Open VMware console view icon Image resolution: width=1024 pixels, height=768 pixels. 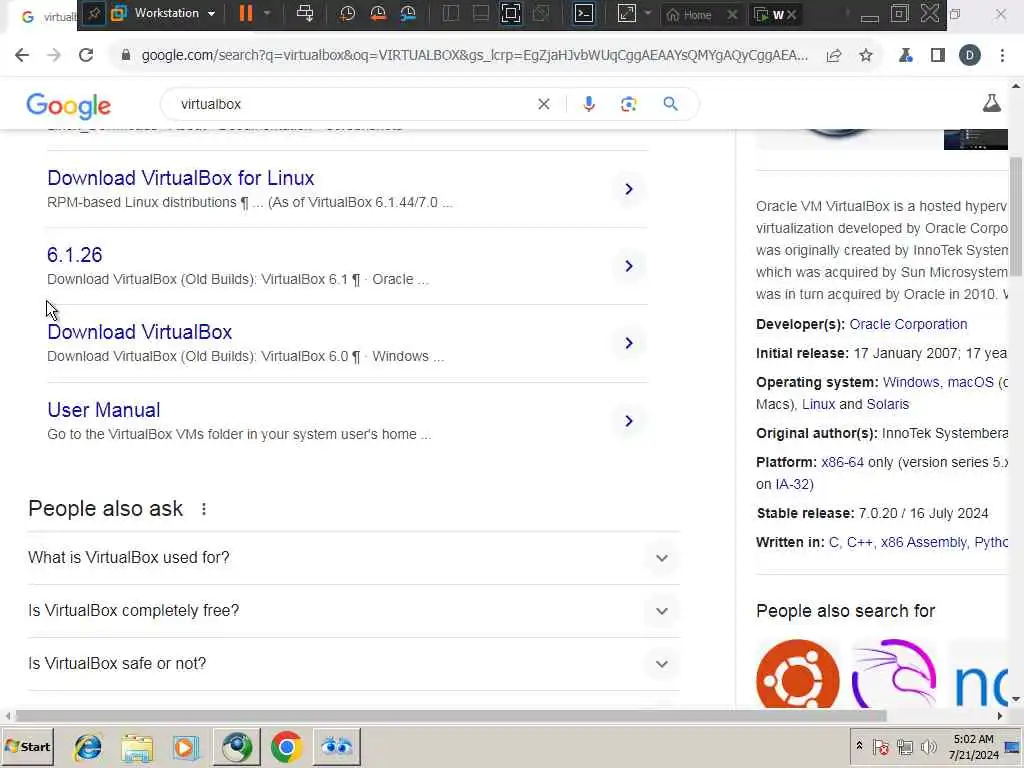pyautogui.click(x=584, y=14)
